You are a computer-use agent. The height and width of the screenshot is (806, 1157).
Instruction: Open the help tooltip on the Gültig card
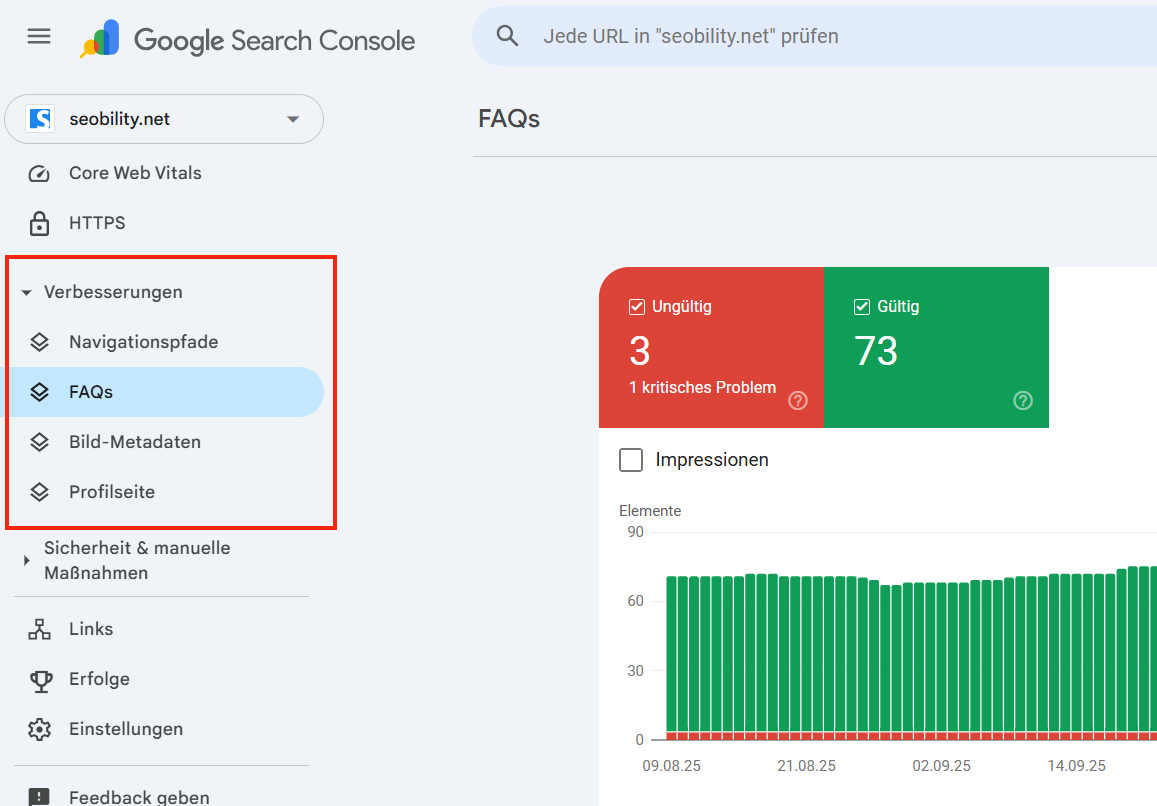(1022, 400)
